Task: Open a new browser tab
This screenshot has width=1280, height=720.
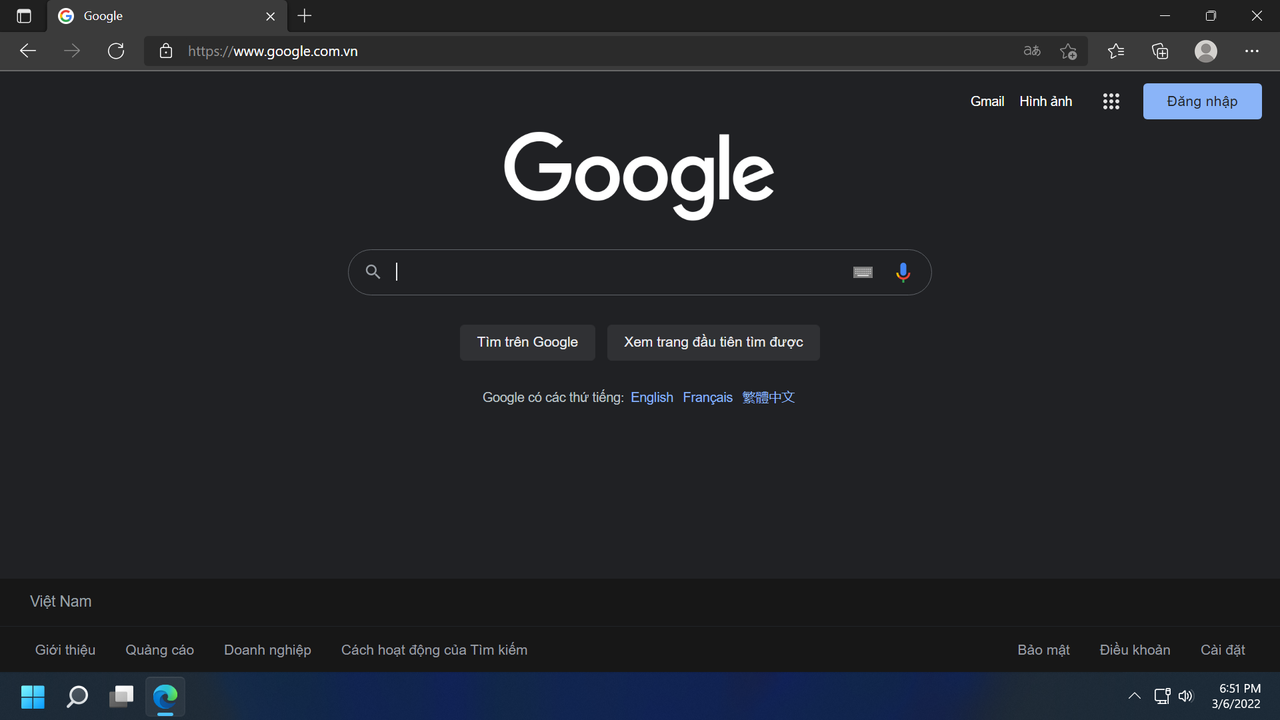Action: point(304,16)
